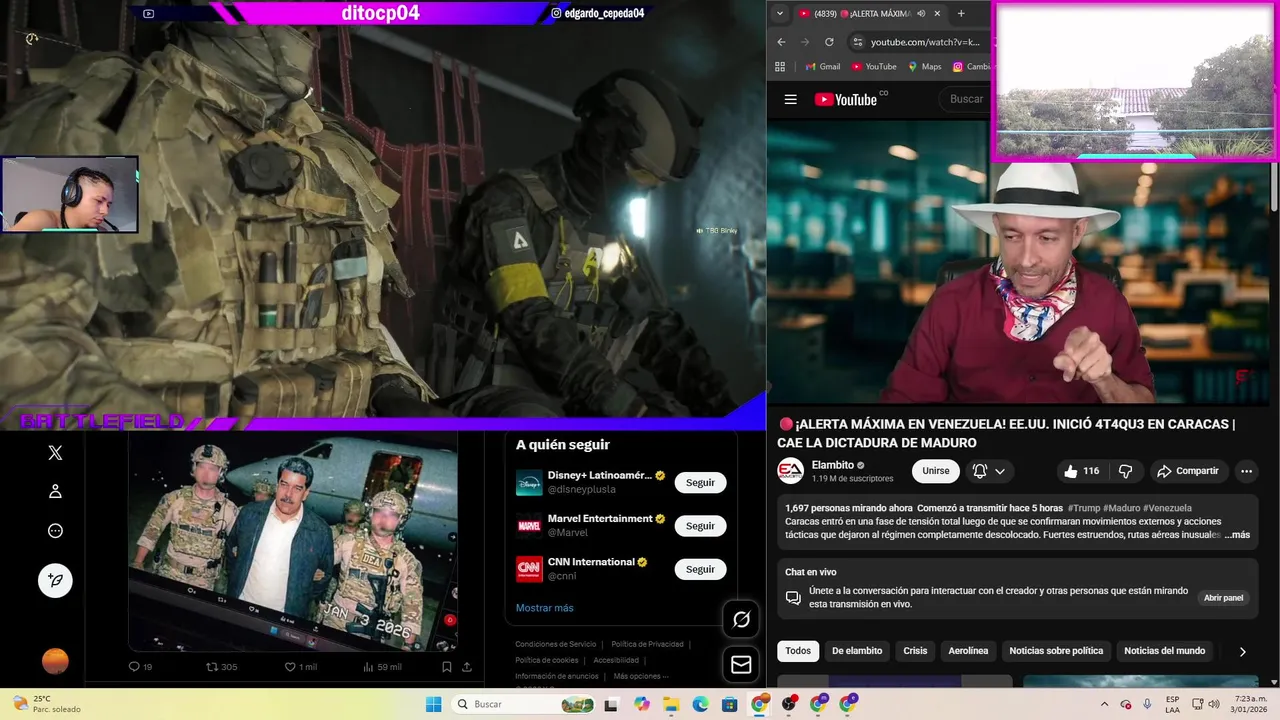Like the tweet showing 1 mil likes
This screenshot has width=1280, height=720.
point(290,667)
